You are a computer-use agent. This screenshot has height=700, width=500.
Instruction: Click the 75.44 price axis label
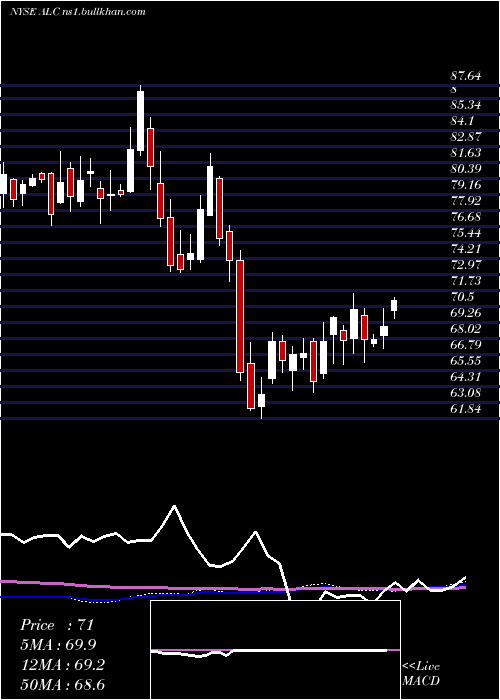click(466, 233)
